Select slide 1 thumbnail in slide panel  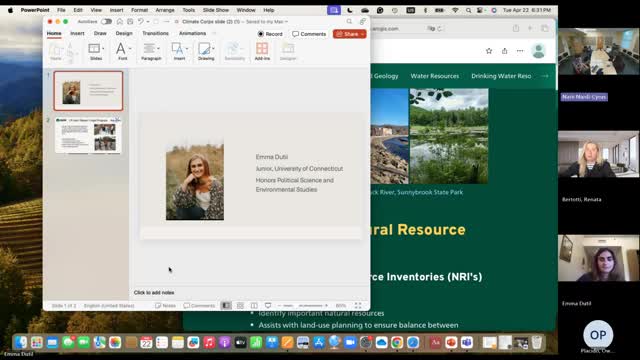(88, 91)
